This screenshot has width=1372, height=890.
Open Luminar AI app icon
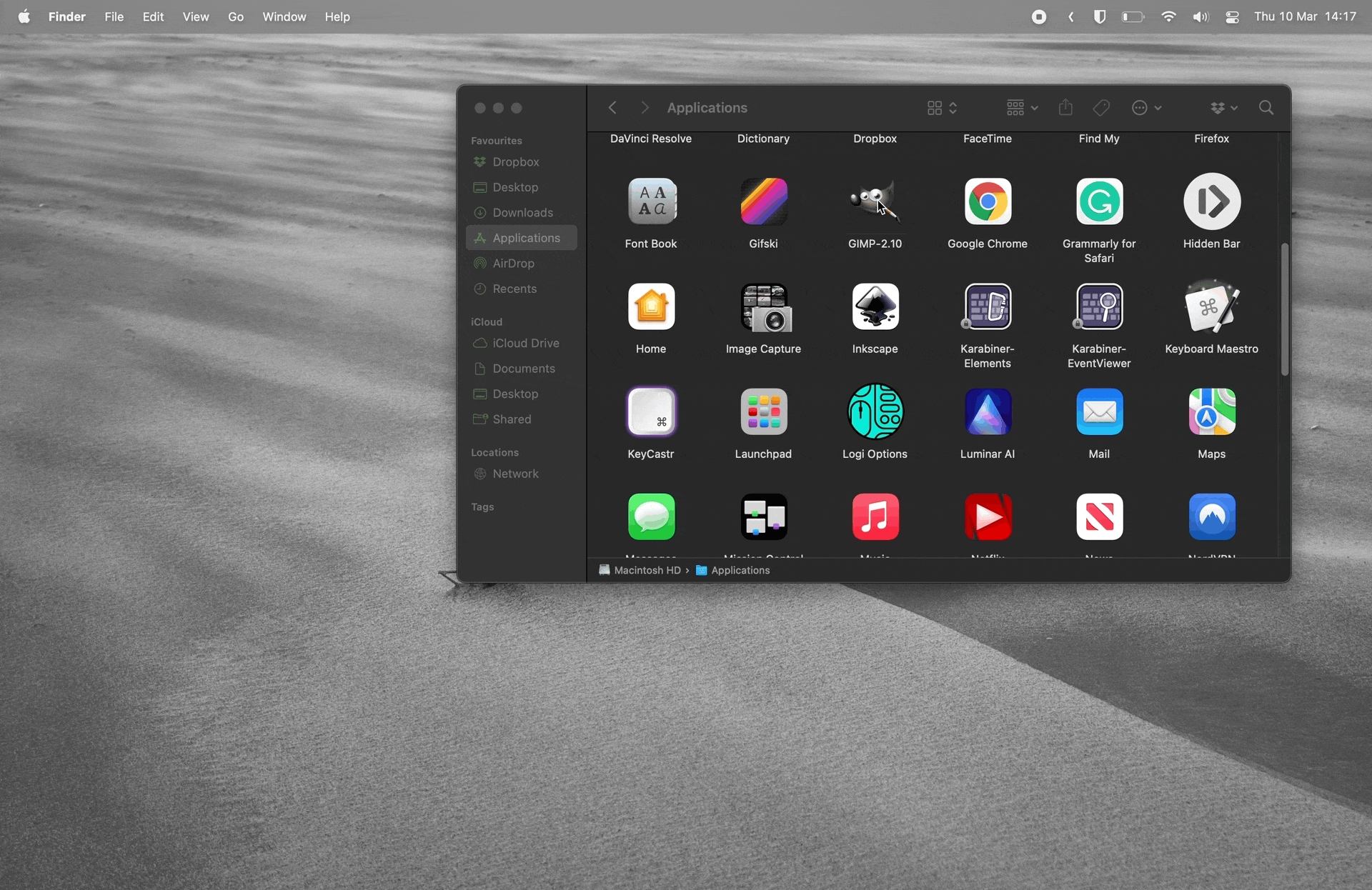pos(988,411)
